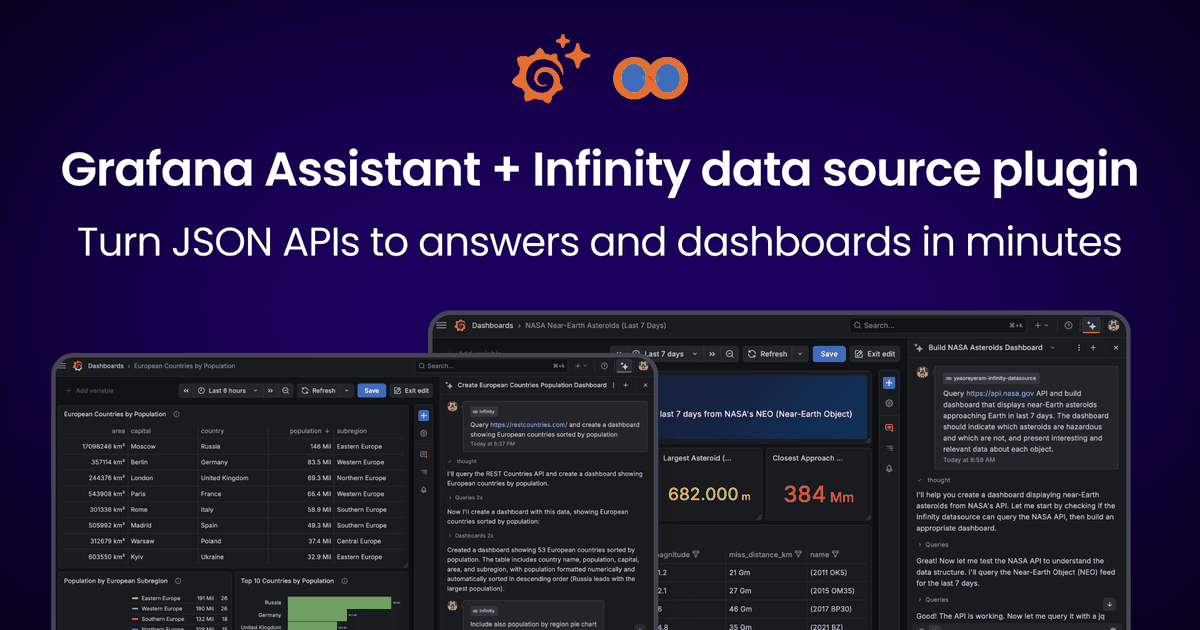Toggle Grafana Assistant sparkle icon in European Countries top bar
The image size is (1200, 630).
coord(624,366)
